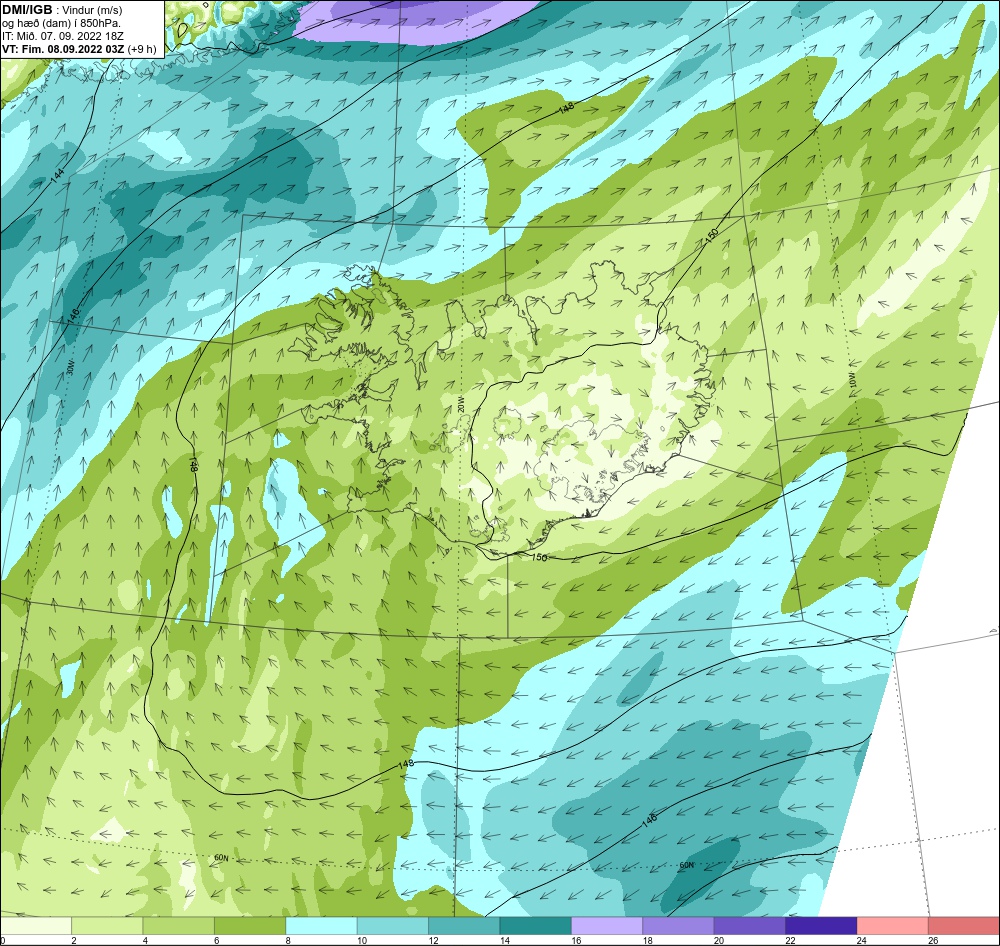Click the legend value '8'

tap(288, 940)
